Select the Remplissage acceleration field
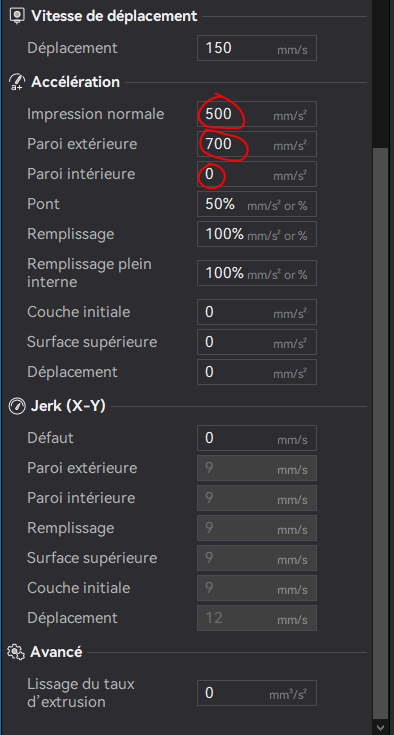The height and width of the screenshot is (735, 394). click(x=257, y=234)
